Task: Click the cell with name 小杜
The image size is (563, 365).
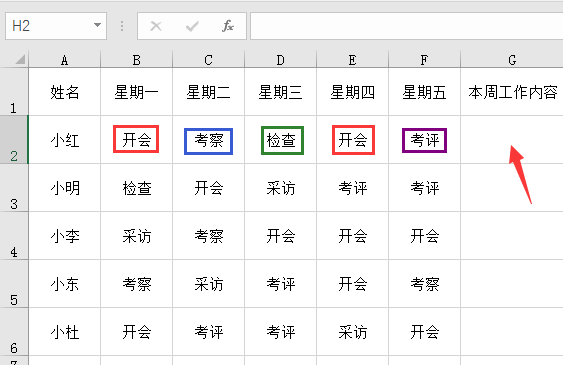Action: click(65, 332)
